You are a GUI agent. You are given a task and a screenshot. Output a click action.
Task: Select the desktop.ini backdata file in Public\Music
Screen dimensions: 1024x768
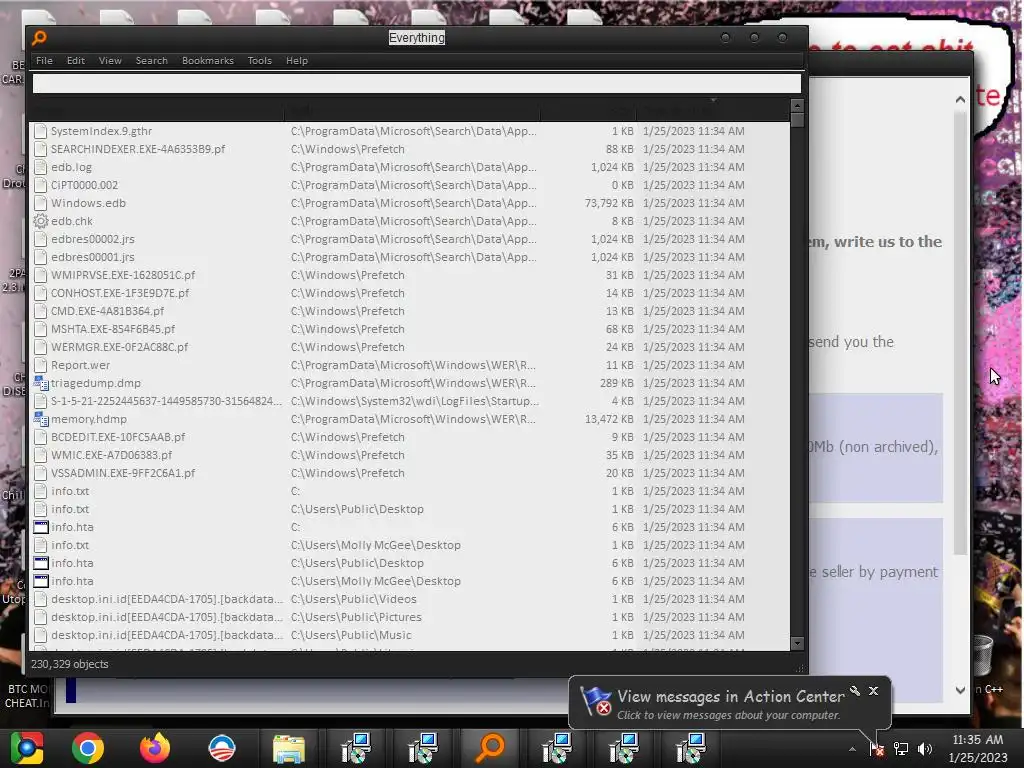coord(167,635)
